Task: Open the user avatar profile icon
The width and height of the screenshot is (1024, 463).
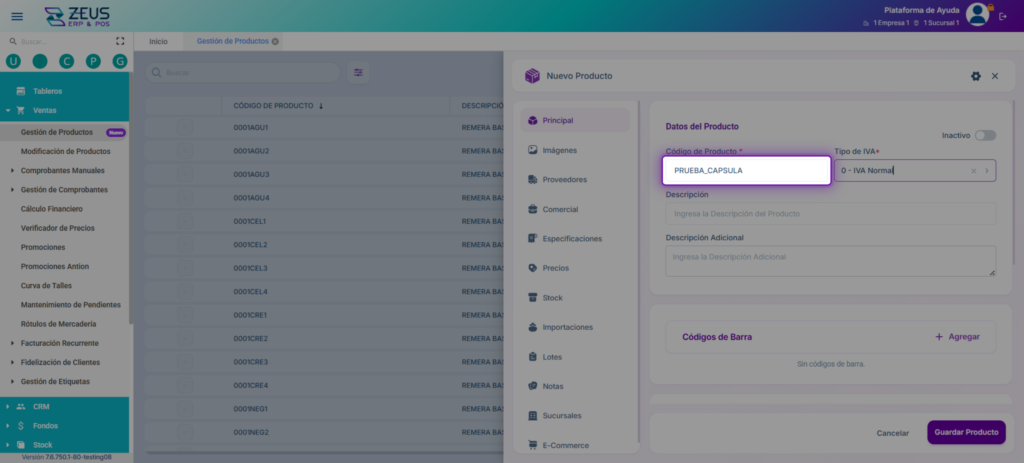Action: point(977,14)
